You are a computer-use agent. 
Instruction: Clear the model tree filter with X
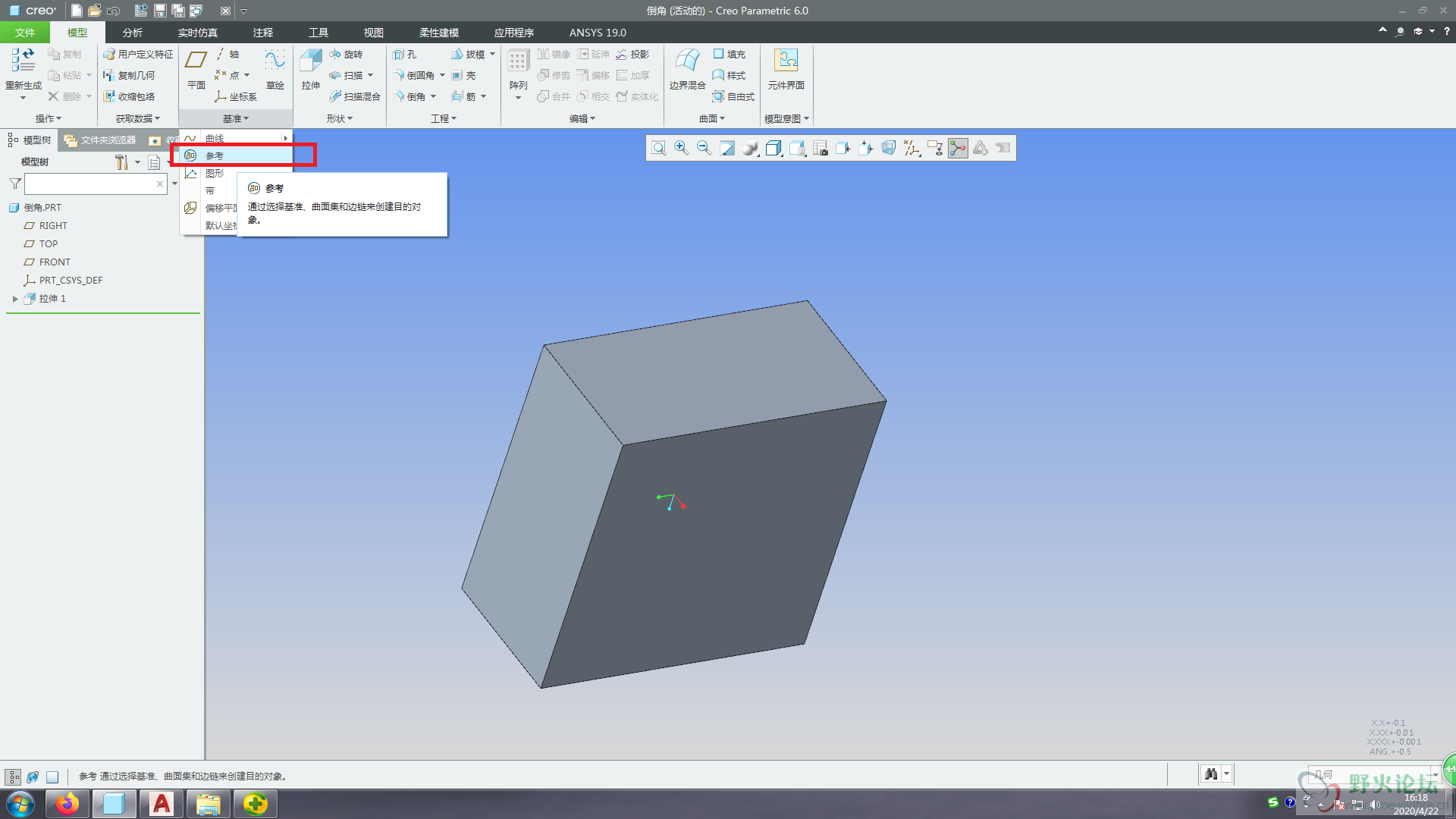pos(160,184)
